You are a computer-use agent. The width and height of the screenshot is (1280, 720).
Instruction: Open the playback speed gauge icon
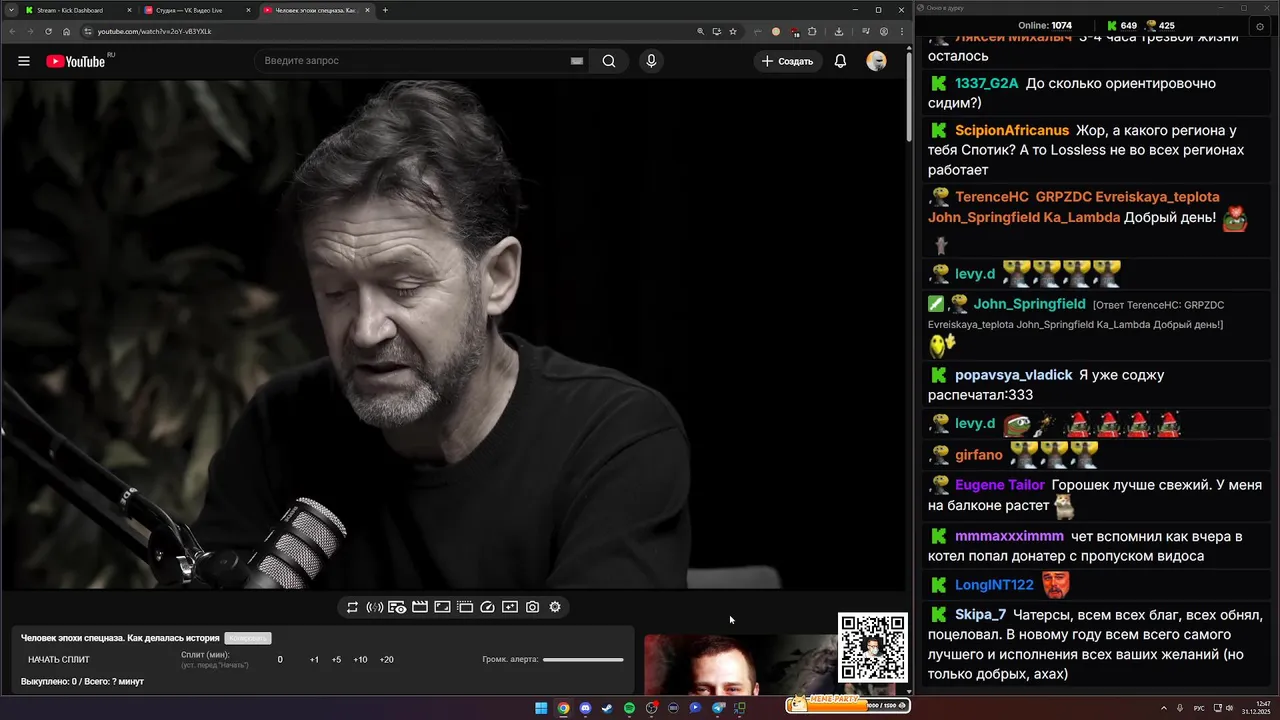(487, 607)
